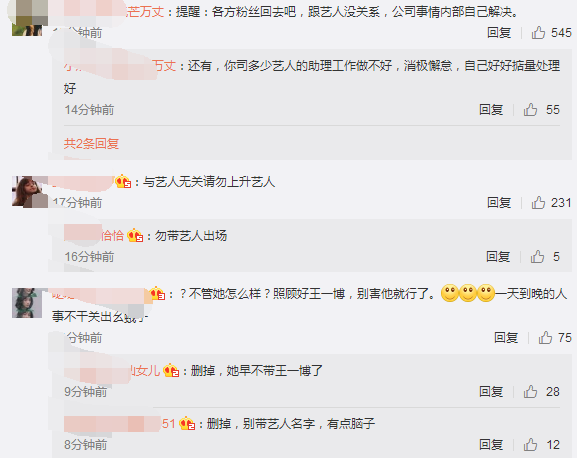This screenshot has height=458, width=577.
Task: Open username ending 女儿 in reply
Action: 112,370
